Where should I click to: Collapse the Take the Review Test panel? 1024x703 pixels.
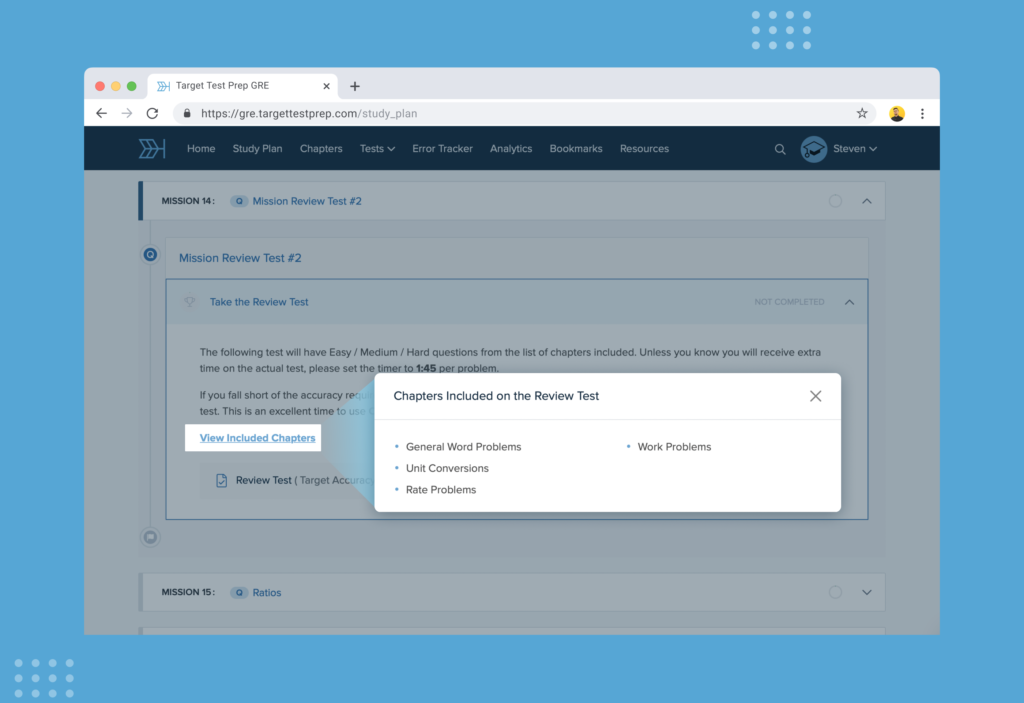tap(851, 301)
